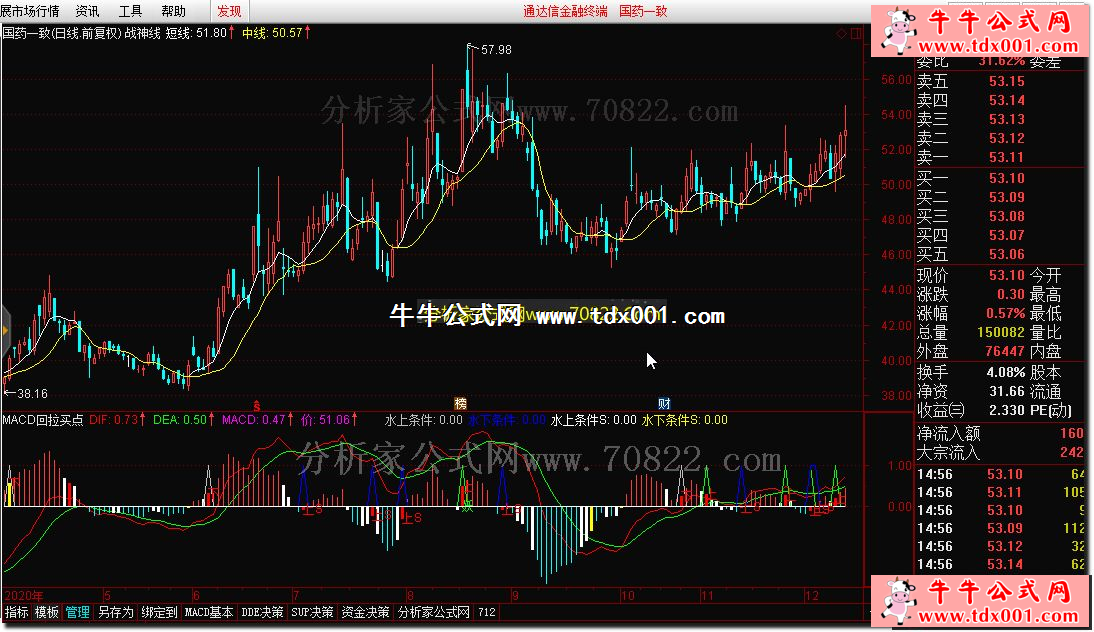Screen dimensions: 1094x632
Task: Select the 14:56 trade at 53.11
Action: tap(1001, 492)
